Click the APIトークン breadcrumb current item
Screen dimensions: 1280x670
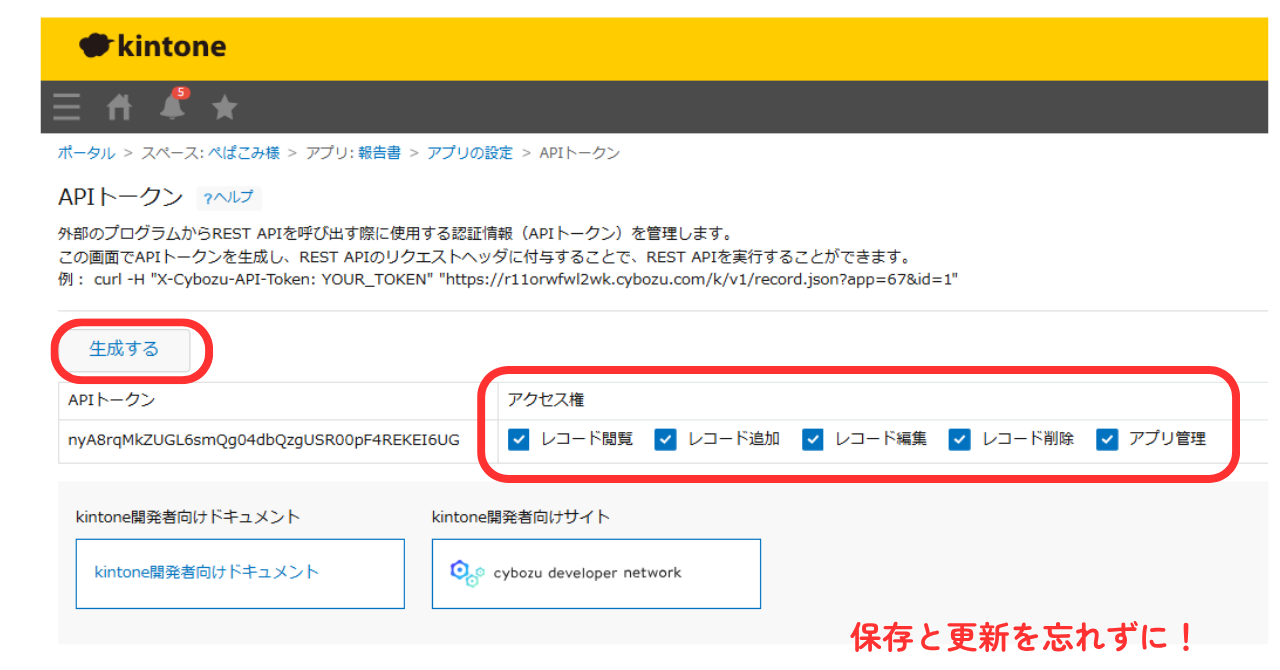point(580,153)
